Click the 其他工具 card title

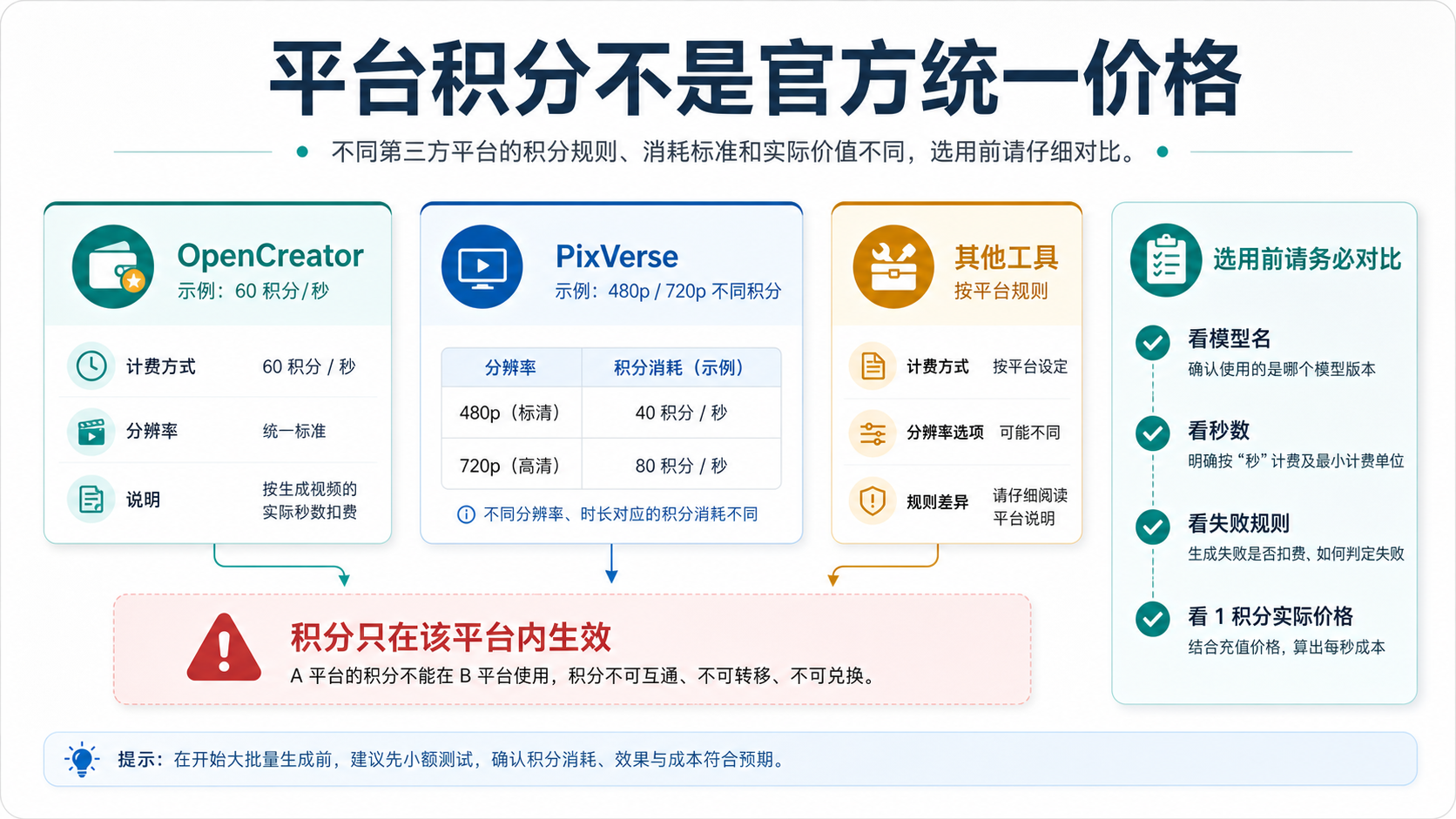click(1007, 258)
